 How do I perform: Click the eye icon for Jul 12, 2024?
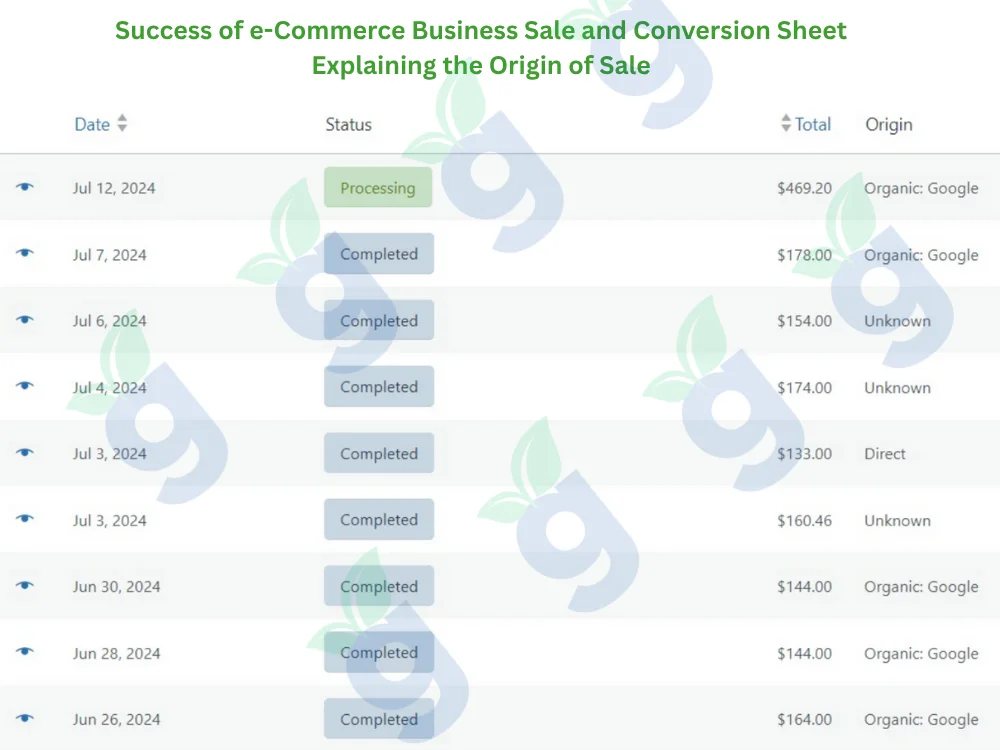(24, 187)
